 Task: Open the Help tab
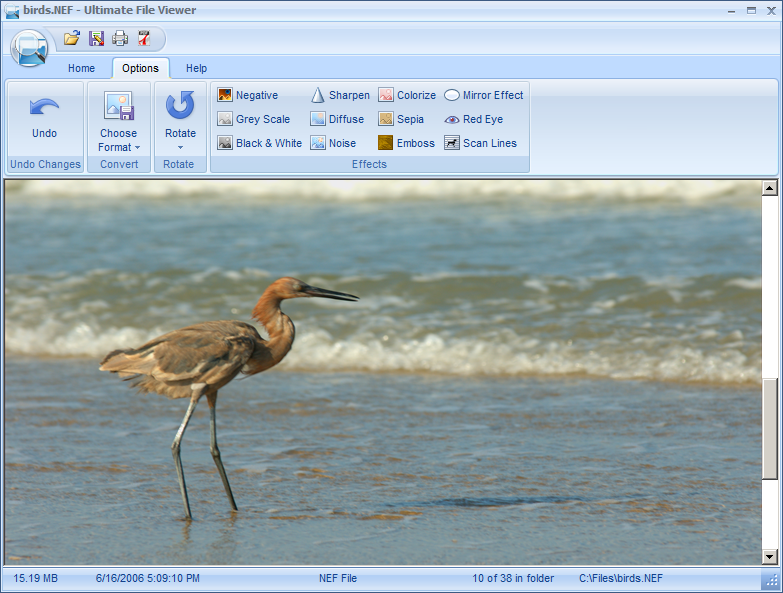pyautogui.click(x=196, y=68)
